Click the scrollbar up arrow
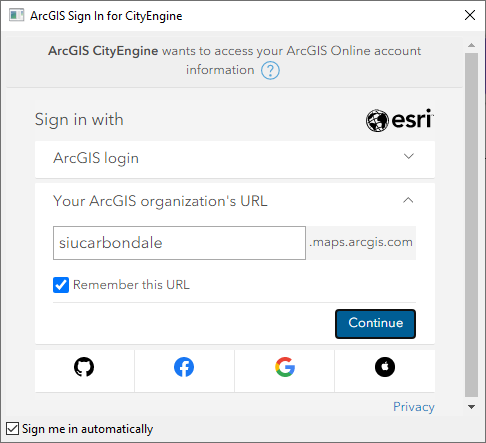 (x=471, y=45)
